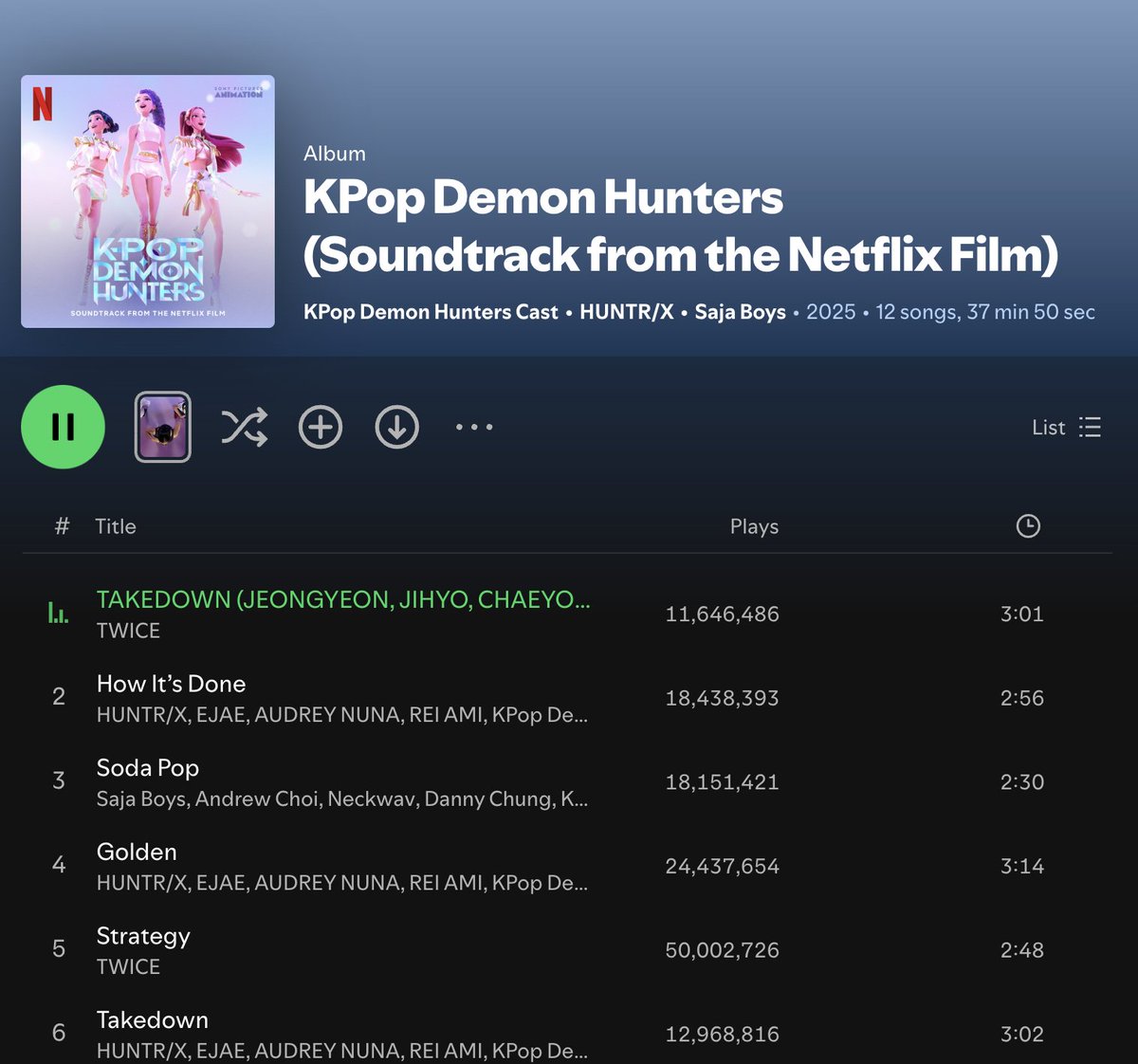Pause the currently playing track

coord(63,427)
